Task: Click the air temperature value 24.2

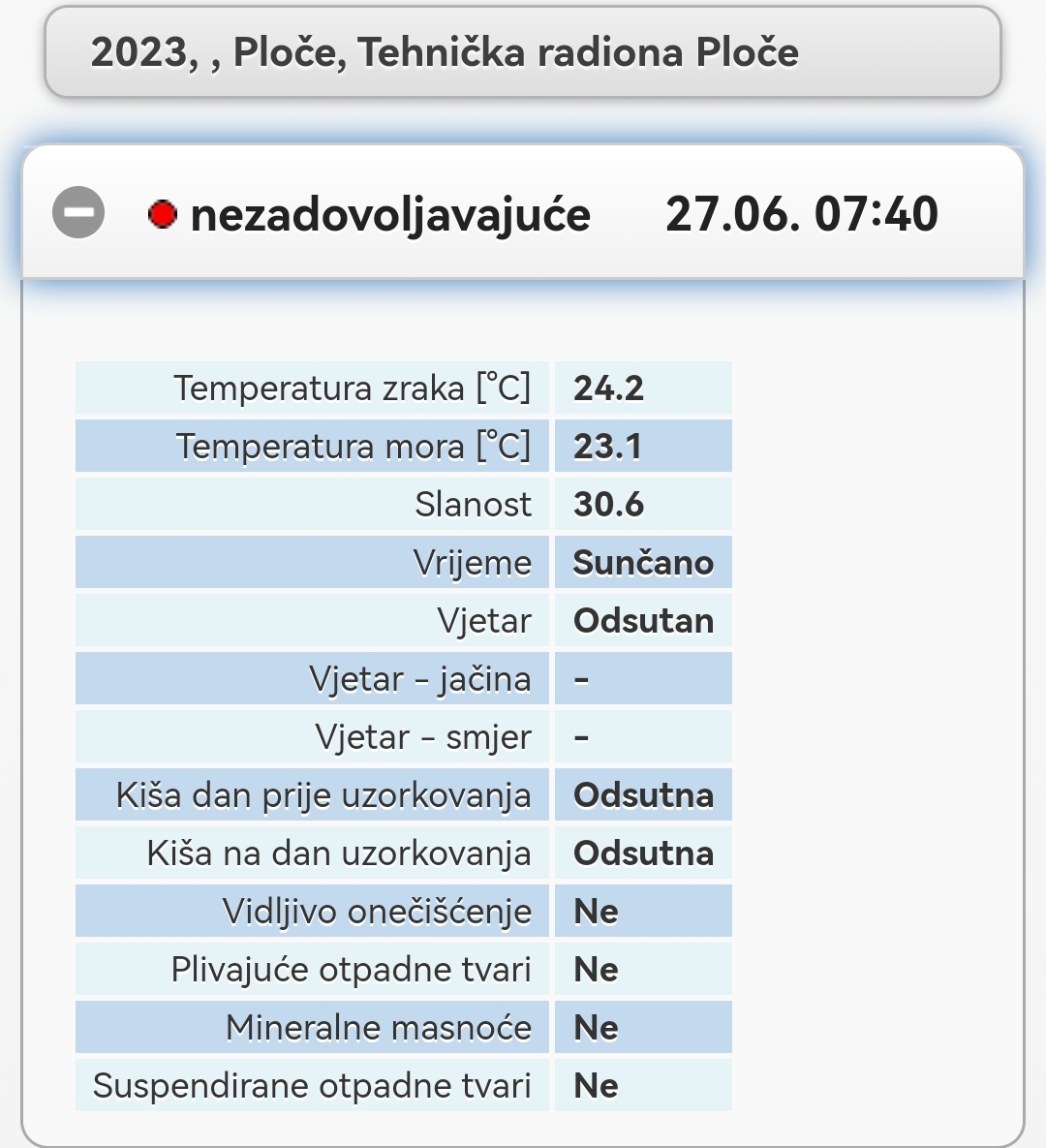Action: [x=608, y=388]
